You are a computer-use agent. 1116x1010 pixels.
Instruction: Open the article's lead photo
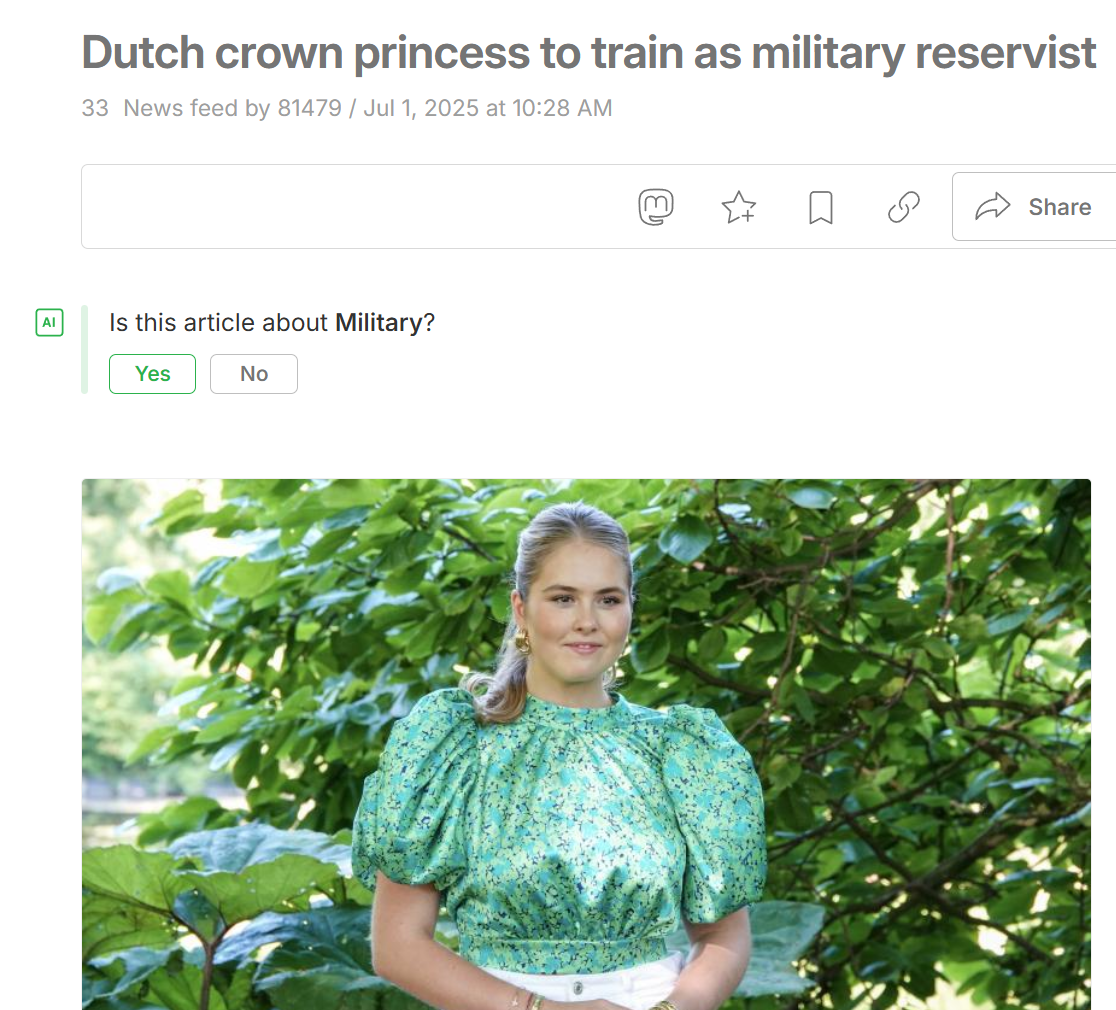tap(586, 744)
